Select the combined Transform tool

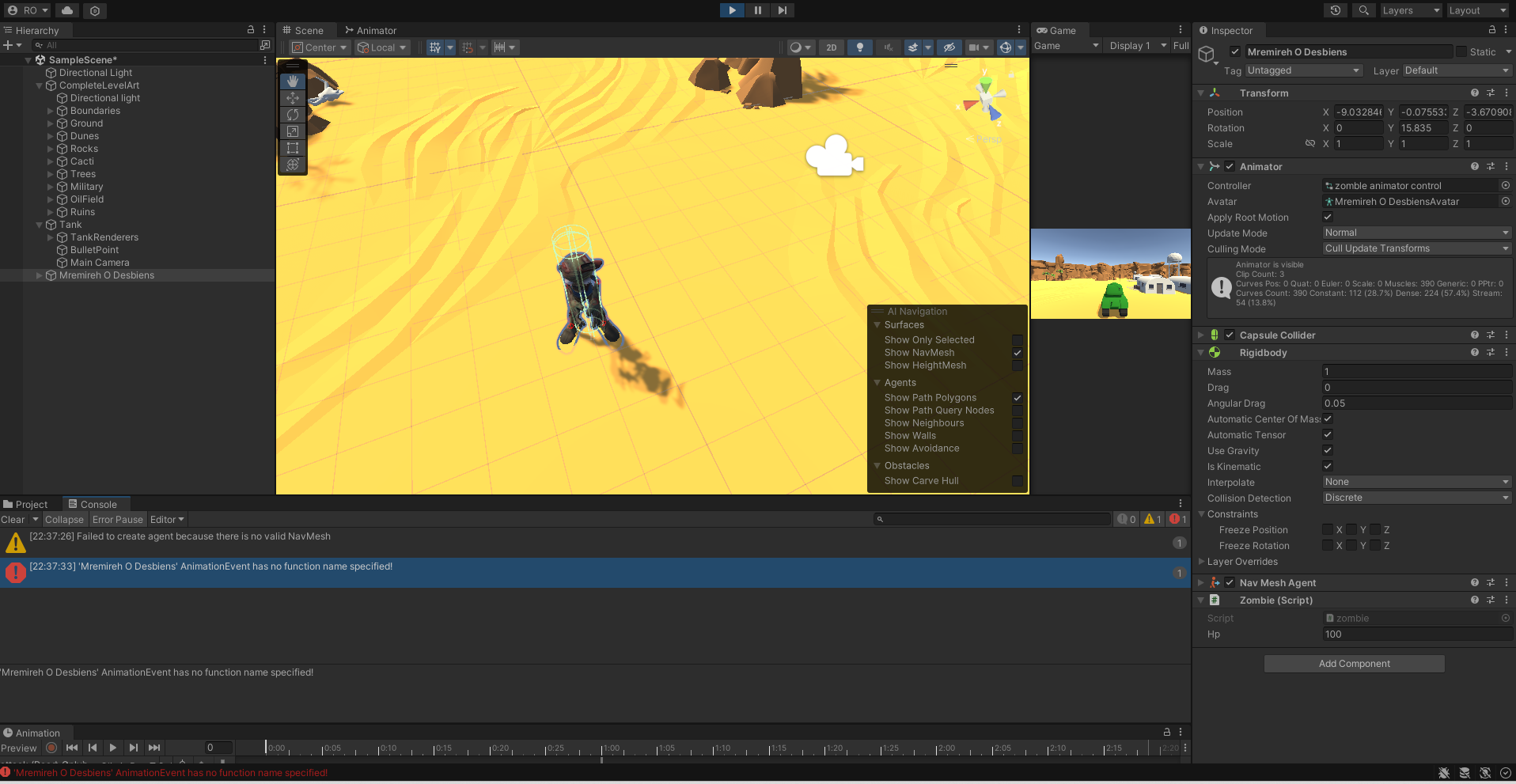(293, 165)
